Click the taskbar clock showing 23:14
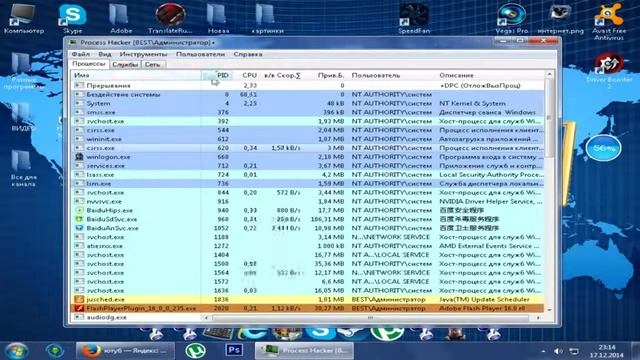The image size is (640, 360). (x=607, y=351)
